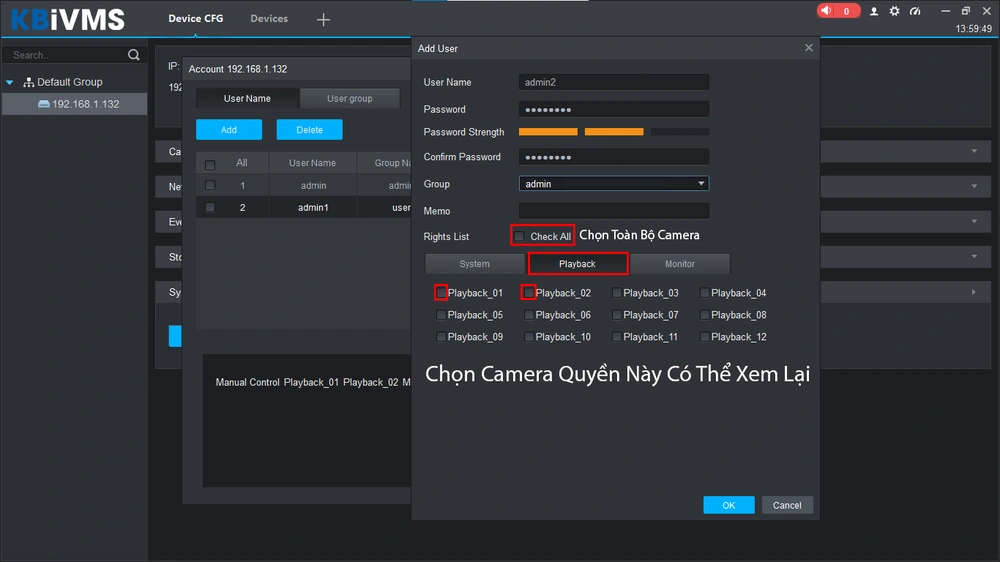Expand the fourth collapsed section arrow on right
Screen dimensions: 1000x562
974,256
